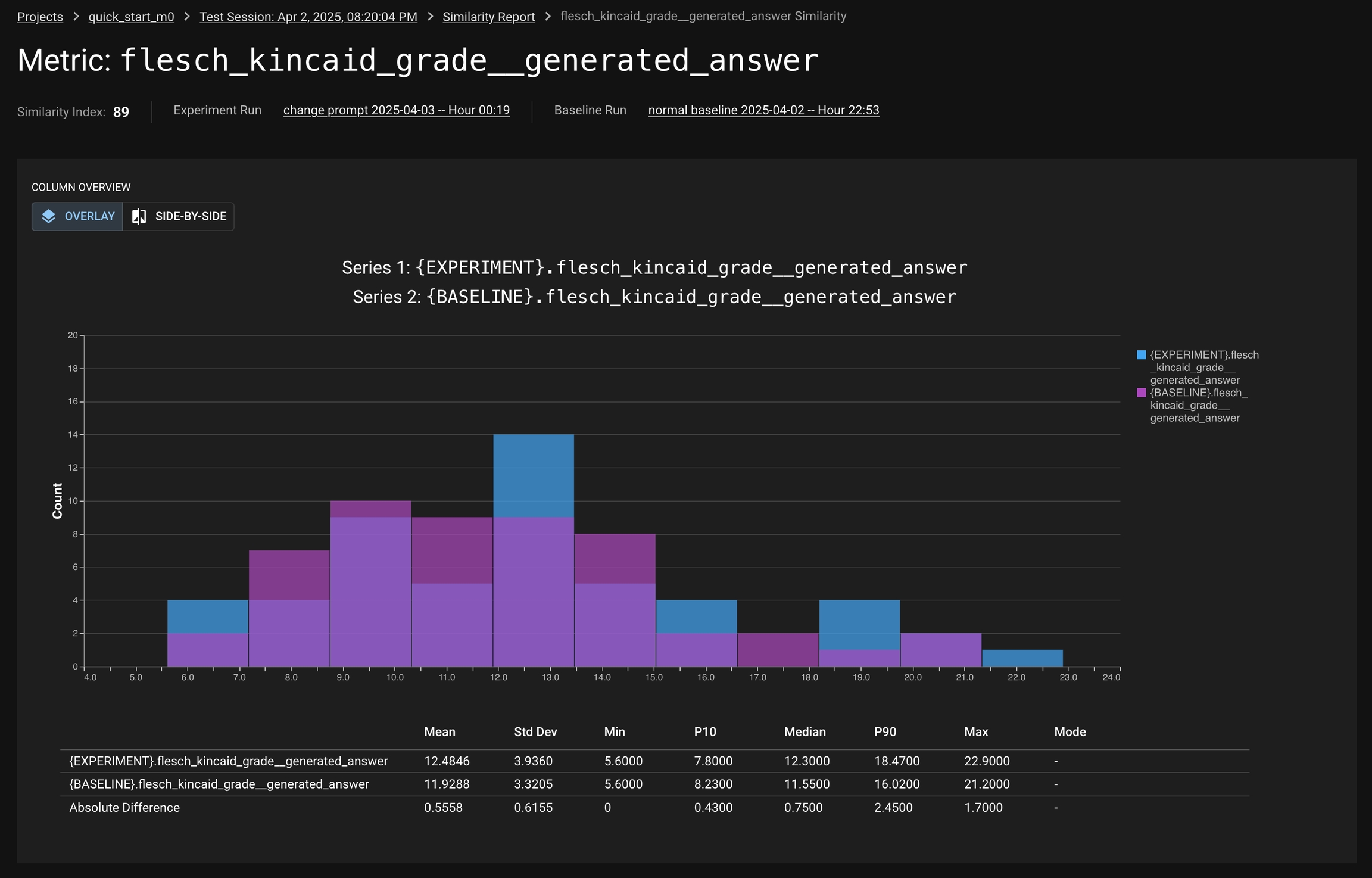
Task: Click blue Experiment legend color swatch
Action: coord(1142,355)
